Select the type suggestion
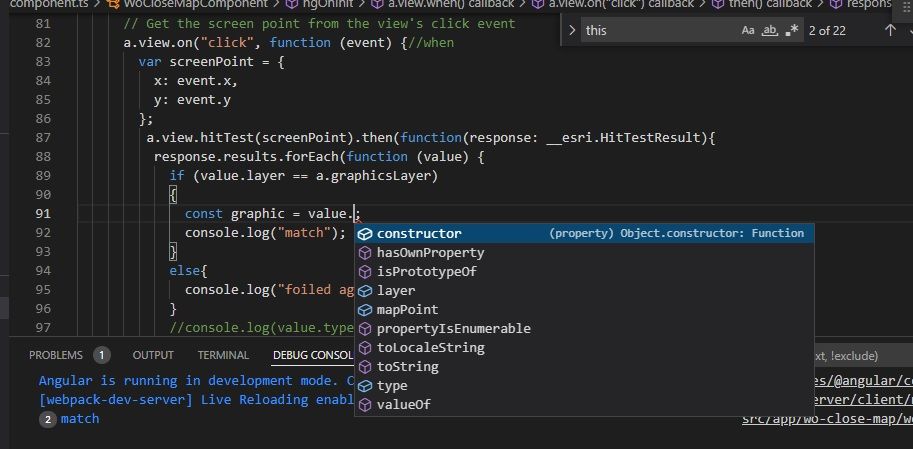 point(584,386)
